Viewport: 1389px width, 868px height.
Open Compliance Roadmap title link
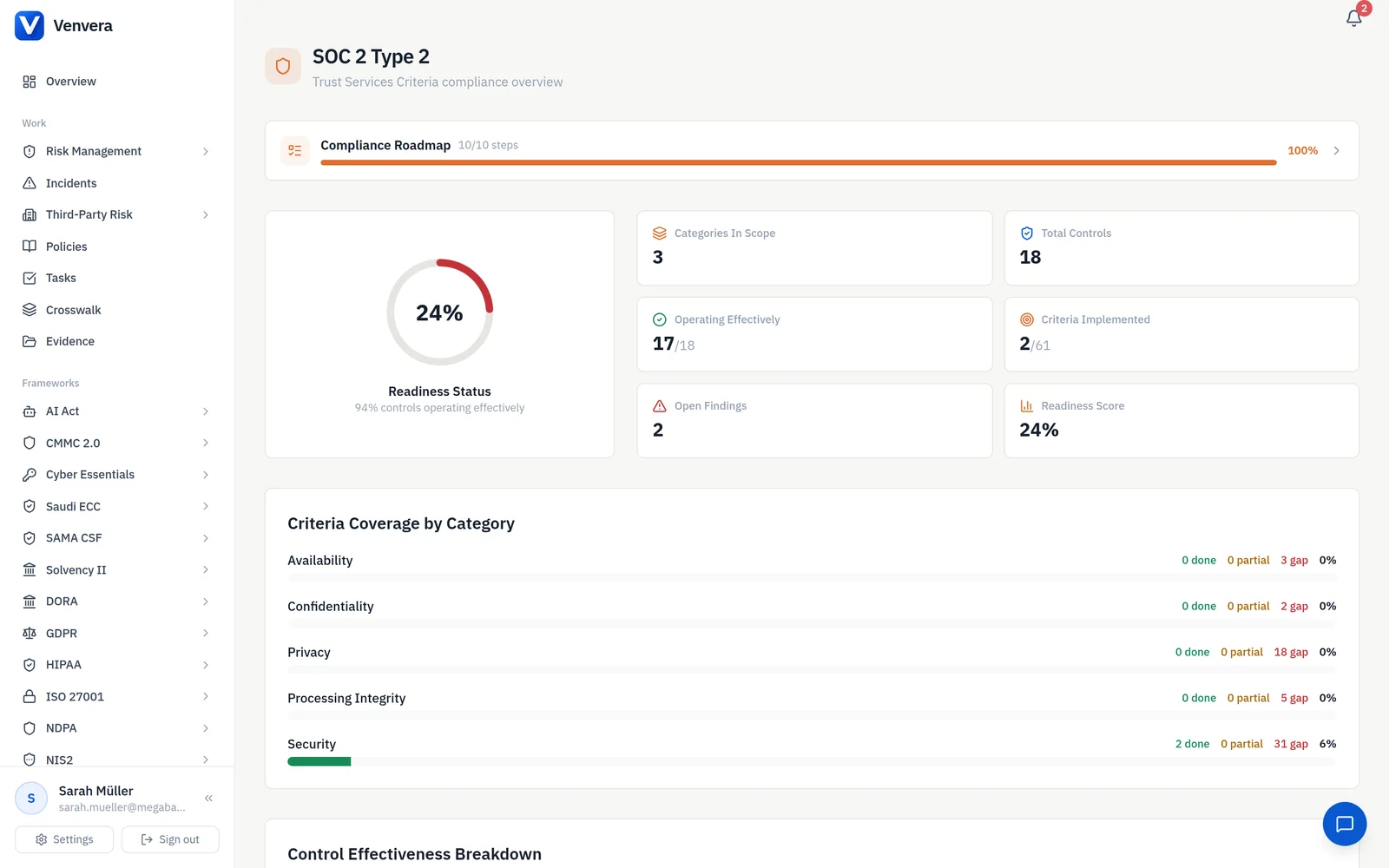pyautogui.click(x=385, y=145)
